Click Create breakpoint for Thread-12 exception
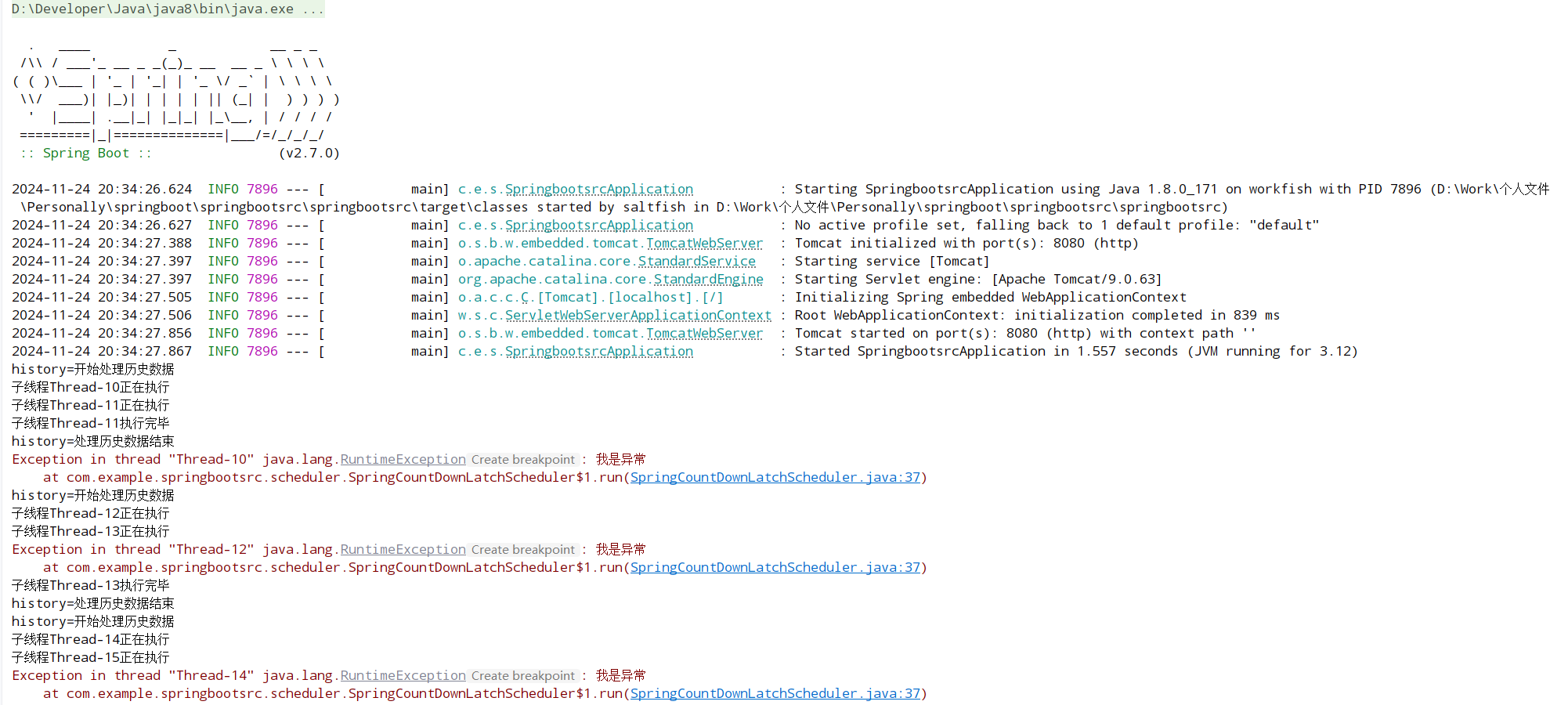Screen dimensions: 1568x705 (x=522, y=550)
